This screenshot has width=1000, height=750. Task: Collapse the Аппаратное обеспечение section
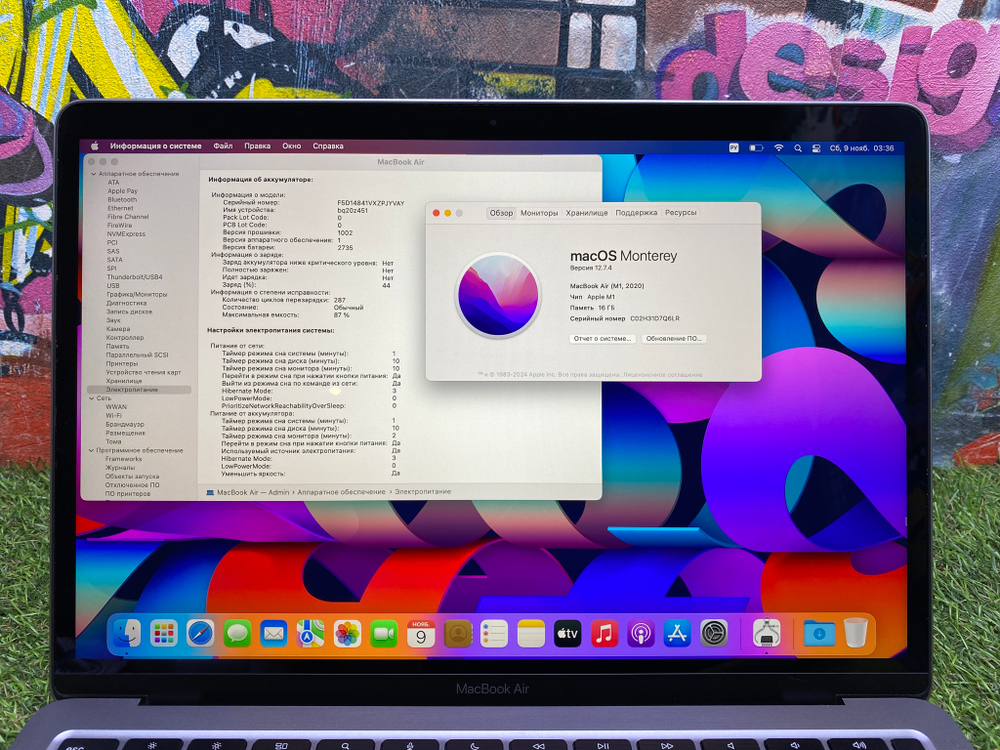[93, 172]
